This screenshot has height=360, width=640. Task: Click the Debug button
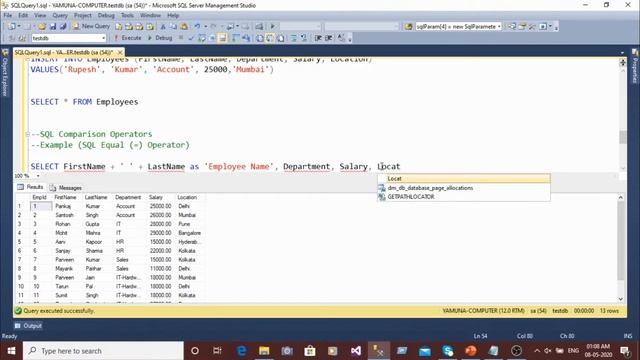tap(160, 38)
